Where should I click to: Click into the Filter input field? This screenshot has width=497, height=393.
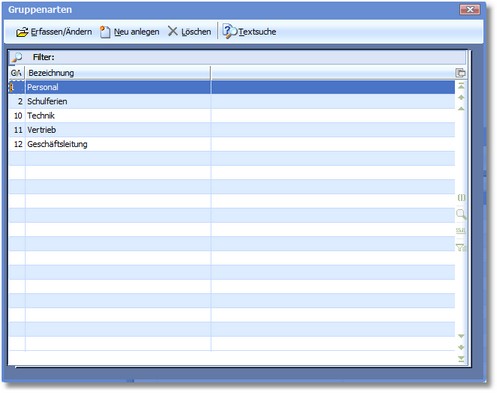[x=260, y=57]
